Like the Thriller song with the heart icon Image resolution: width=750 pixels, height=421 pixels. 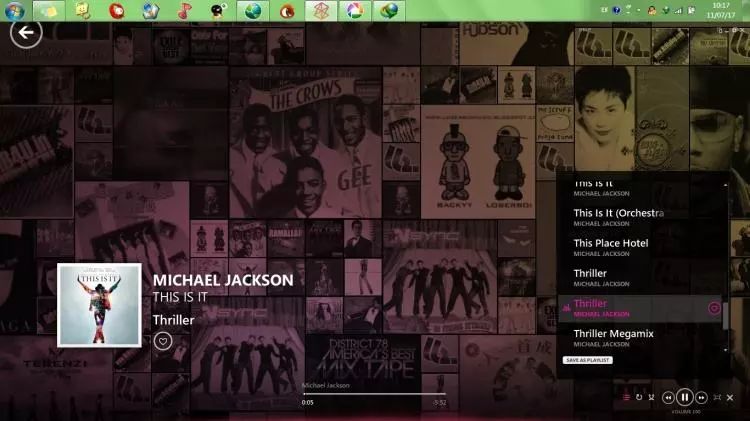(163, 341)
